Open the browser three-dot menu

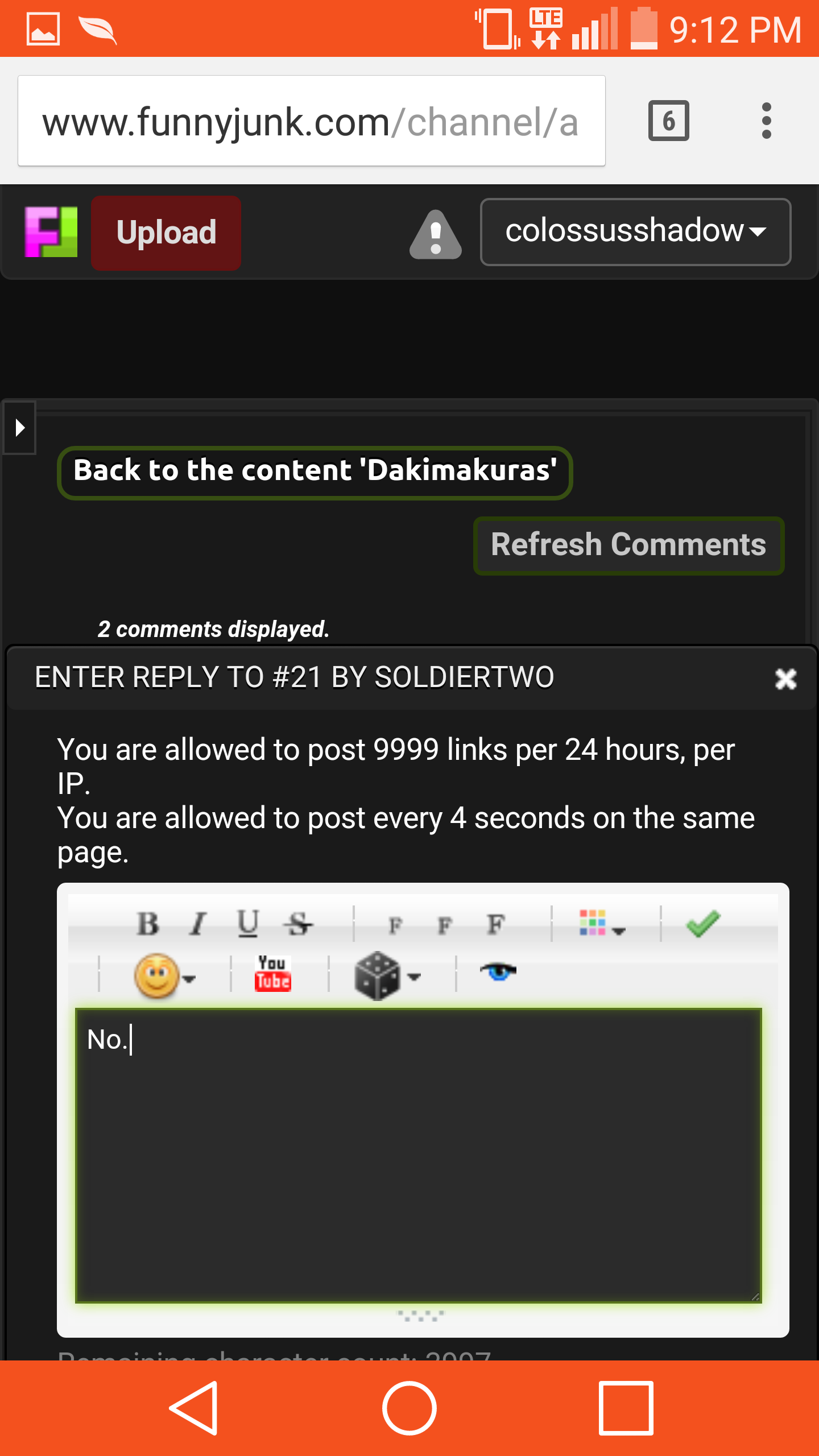pyautogui.click(x=766, y=121)
